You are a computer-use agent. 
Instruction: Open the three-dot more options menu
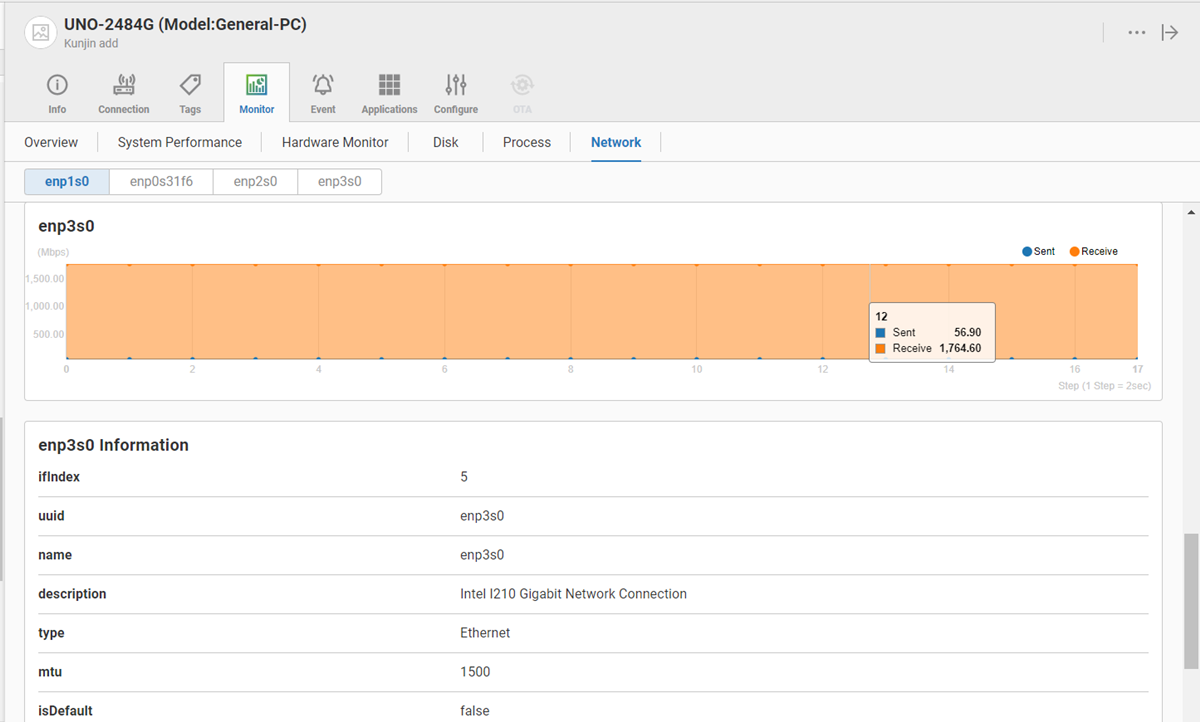point(1137,32)
